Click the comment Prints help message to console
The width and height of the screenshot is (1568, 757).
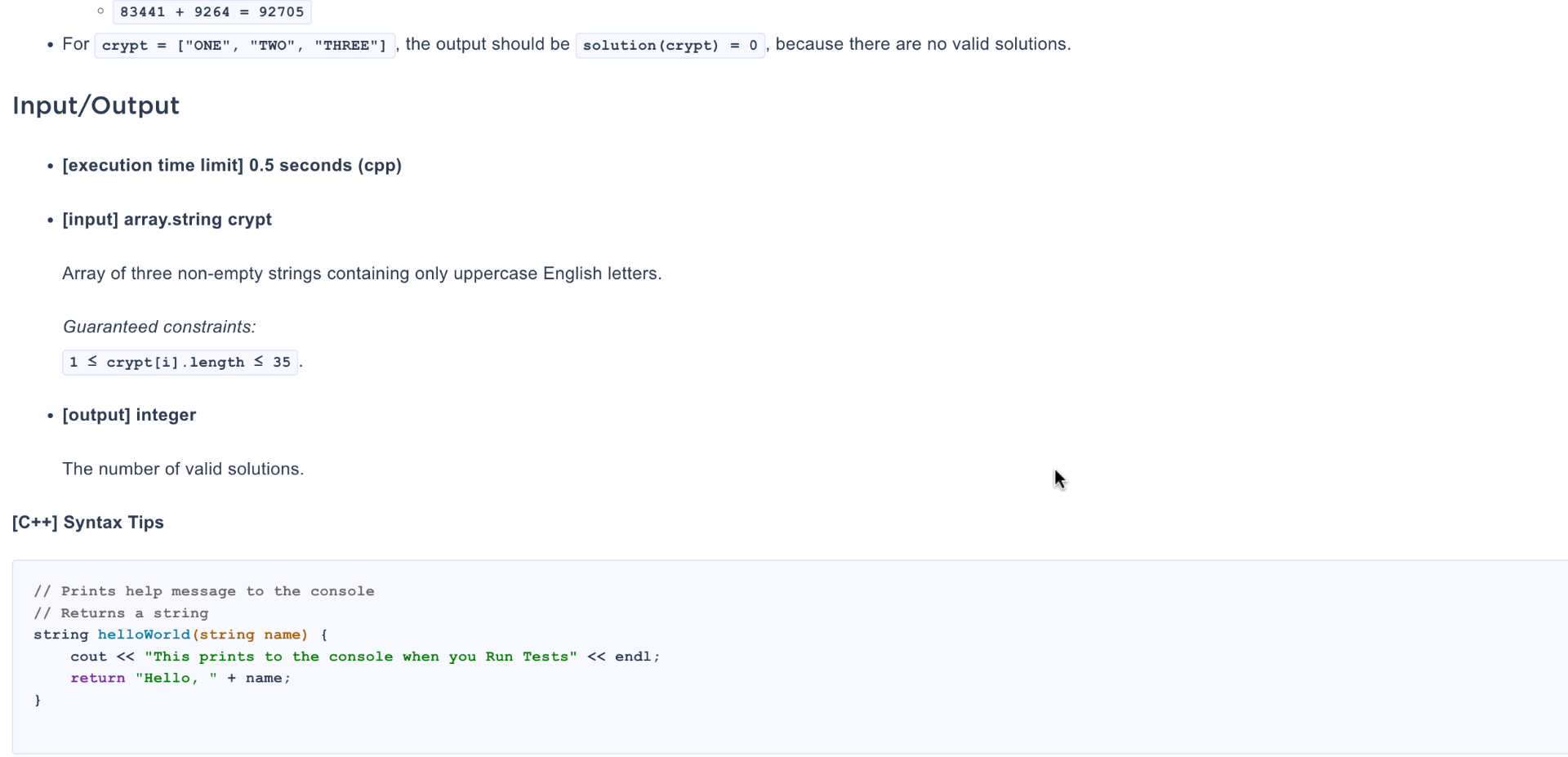(x=203, y=590)
